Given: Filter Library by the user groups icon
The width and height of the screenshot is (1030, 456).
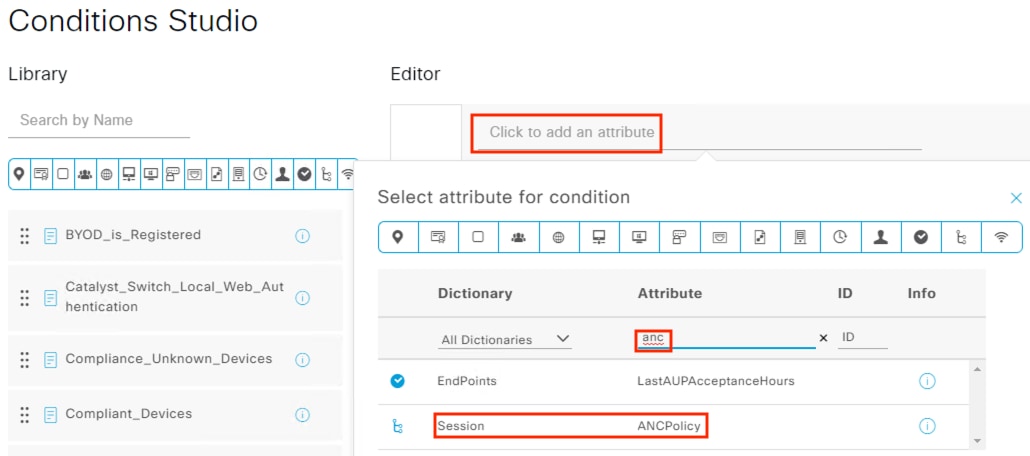Looking at the screenshot, I should pyautogui.click(x=85, y=174).
